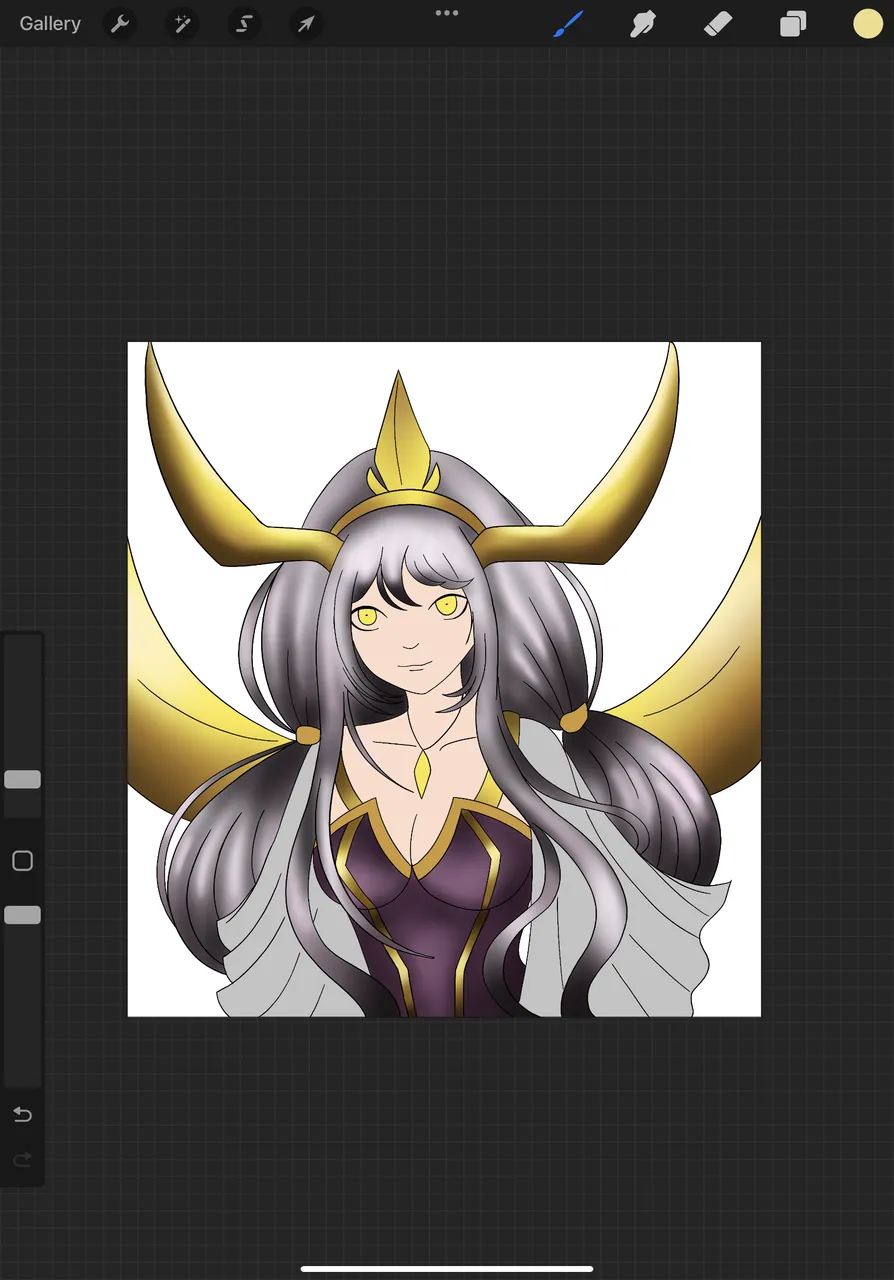Undo the last stroke
894x1280 pixels.
click(x=22, y=1114)
